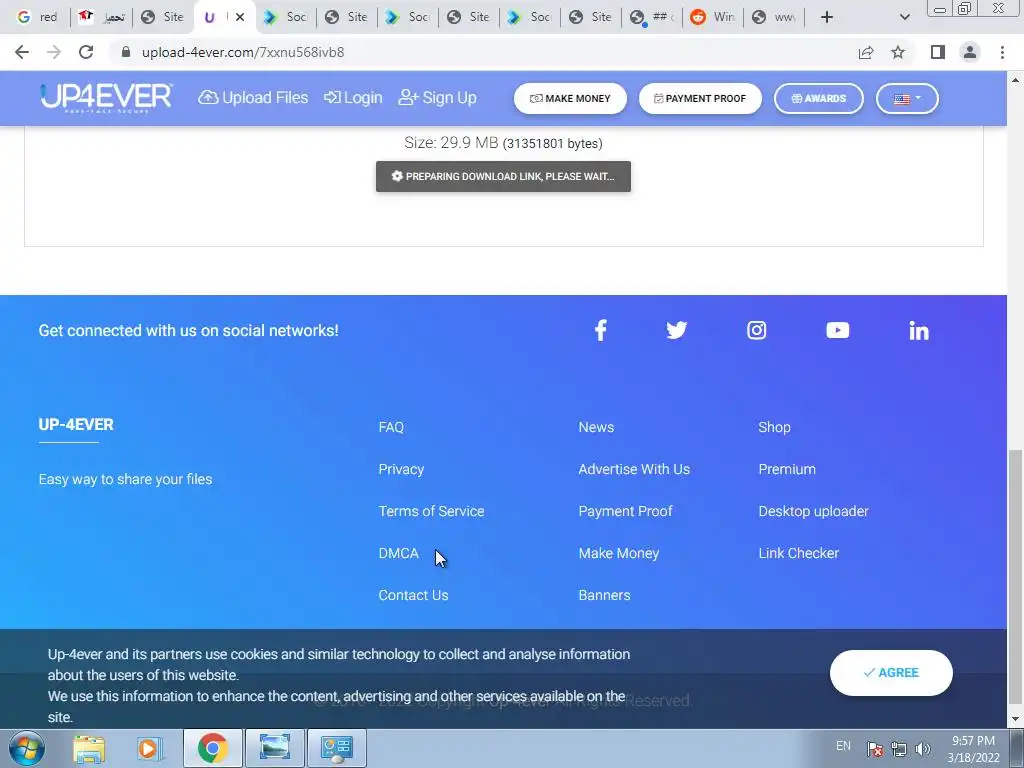Image resolution: width=1024 pixels, height=768 pixels.
Task: Click the UP4EVER logo
Action: (x=106, y=98)
